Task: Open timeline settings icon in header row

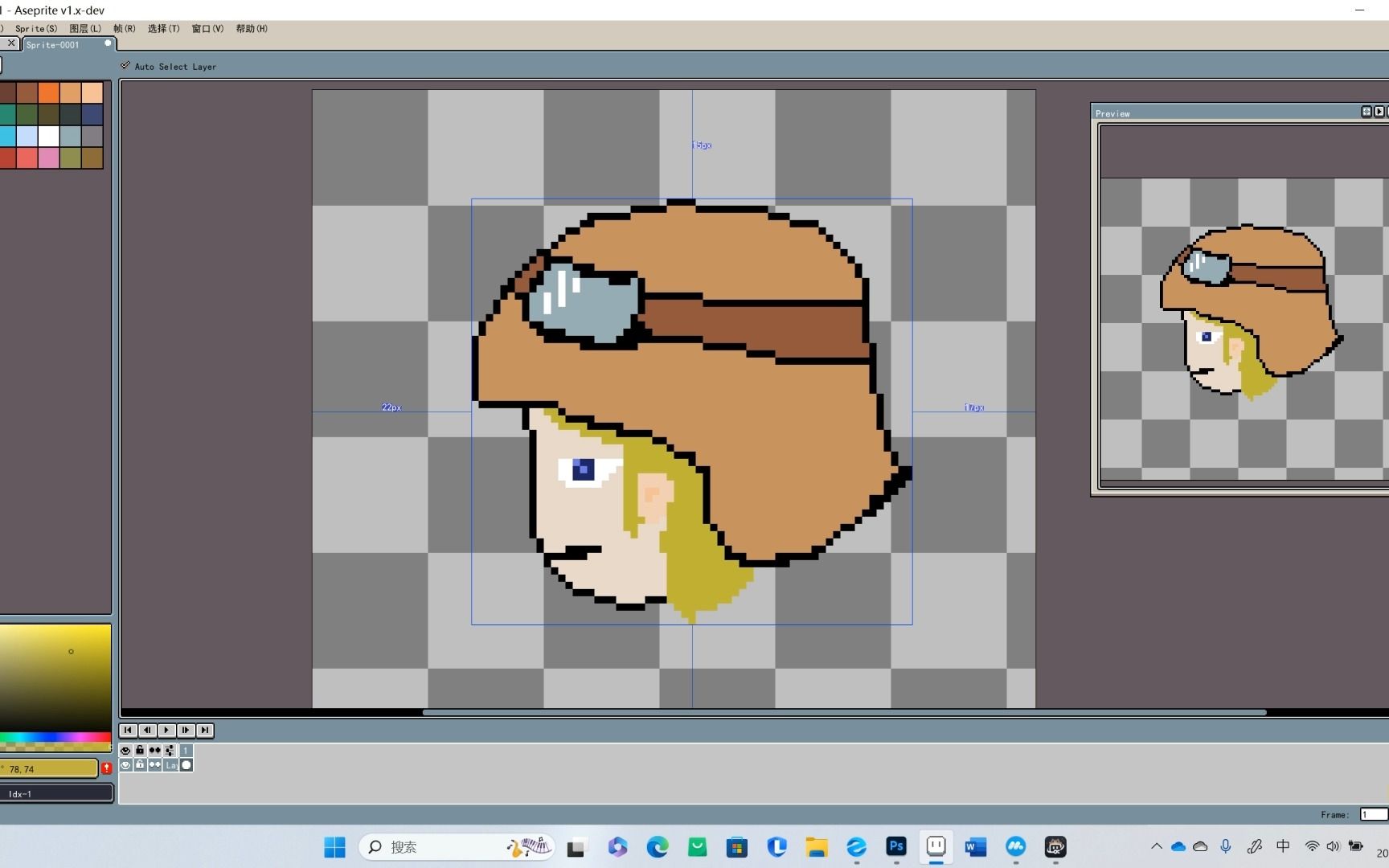Action: click(170, 750)
